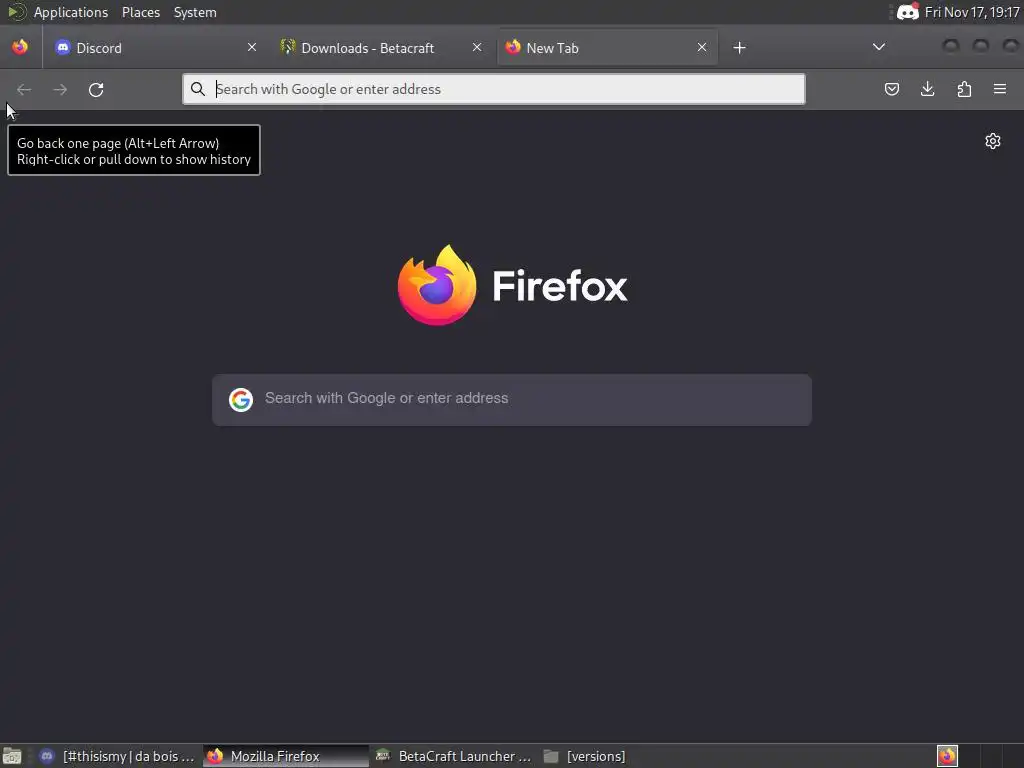Switch to Mozilla Firefox taskbar entry
This screenshot has height=768, width=1024.
(286, 756)
